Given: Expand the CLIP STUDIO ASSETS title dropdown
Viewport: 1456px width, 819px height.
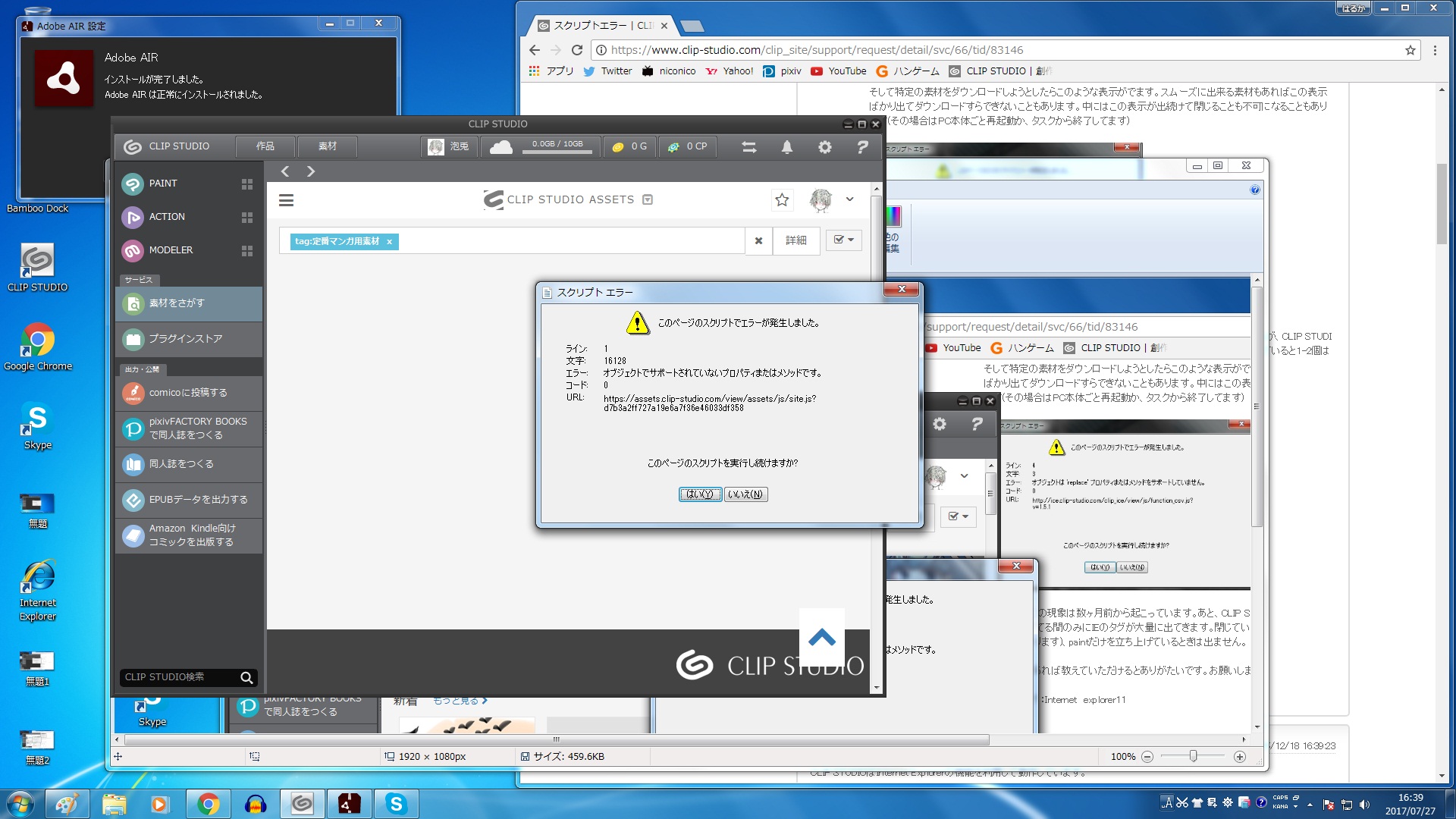Looking at the screenshot, I should point(648,199).
